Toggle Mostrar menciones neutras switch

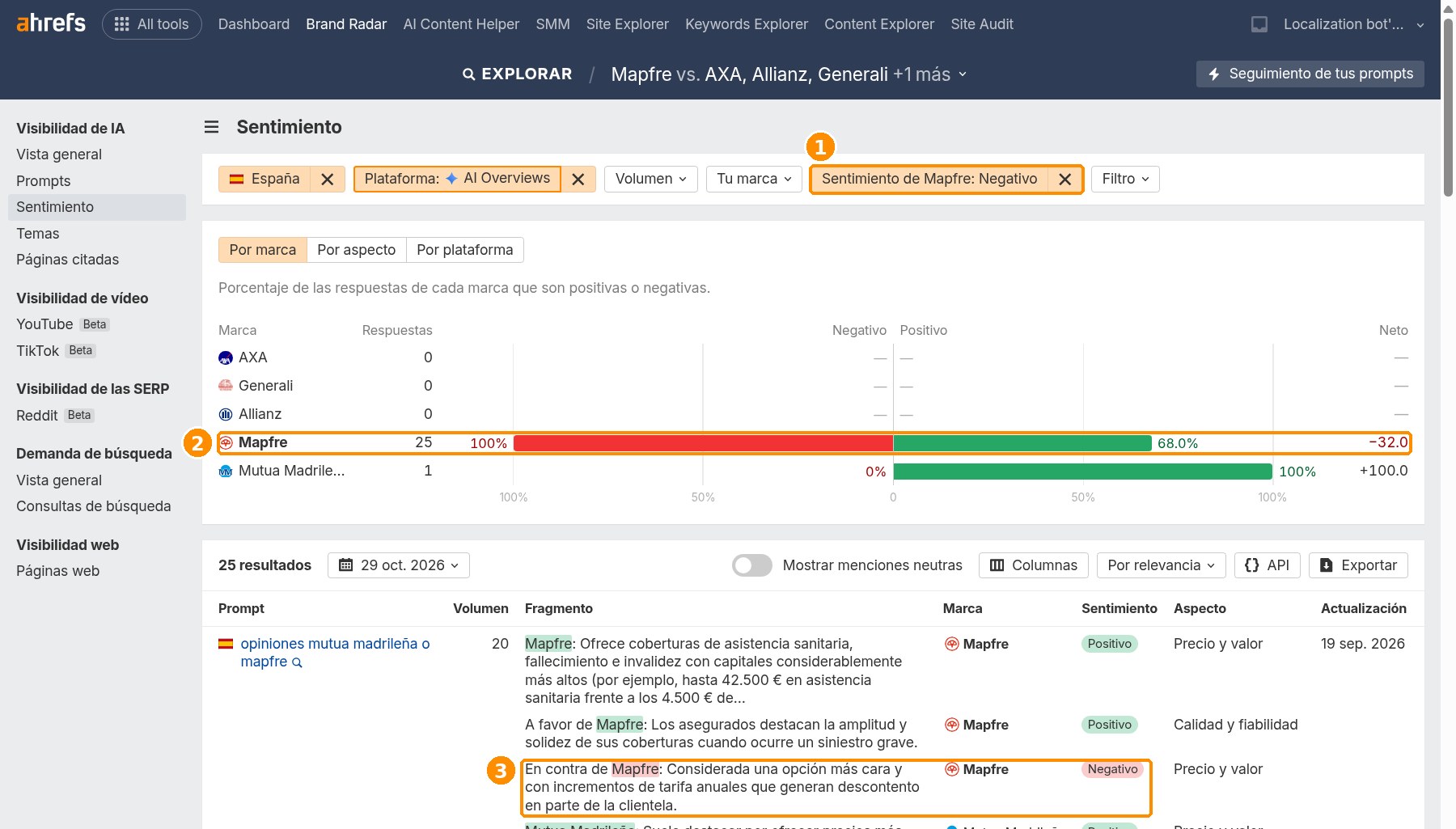point(752,565)
